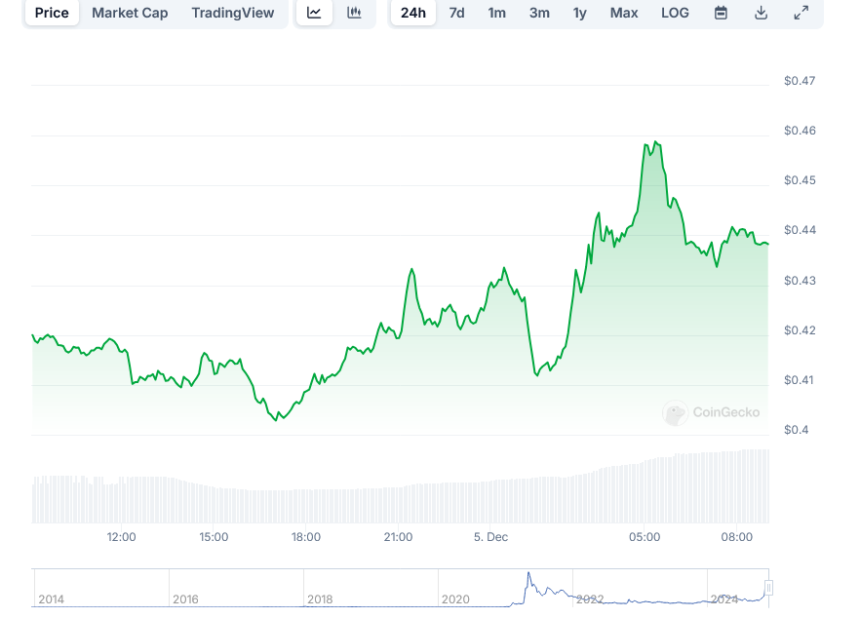Open the calendar date range picker

[721, 13]
